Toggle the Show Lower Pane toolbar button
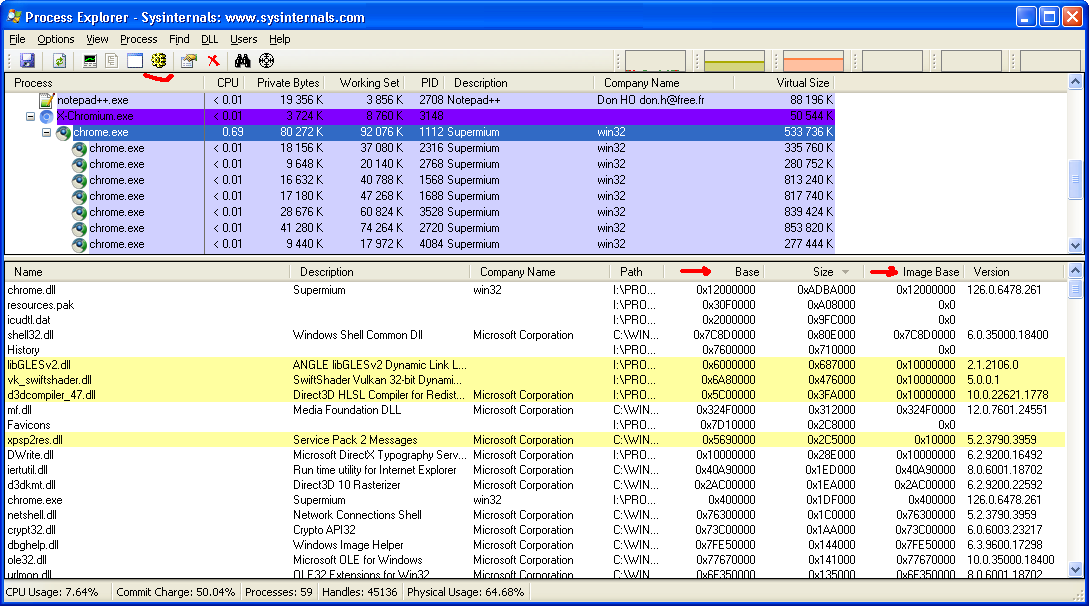Viewport: 1089px width, 606px height. coord(134,61)
